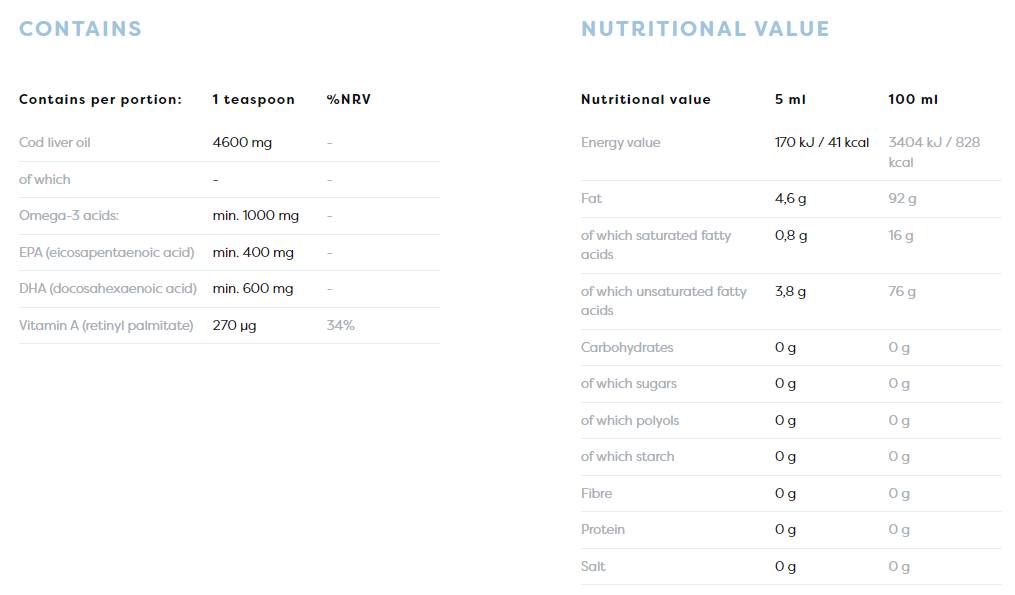Select the Carbohydrates row label
Viewport: 1015px width, 595px height.
(627, 347)
